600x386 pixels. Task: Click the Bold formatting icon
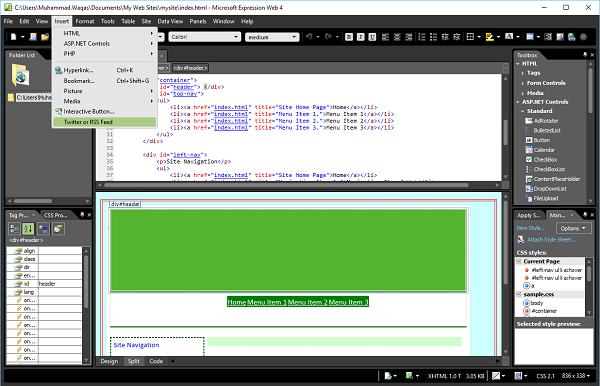pos(349,37)
